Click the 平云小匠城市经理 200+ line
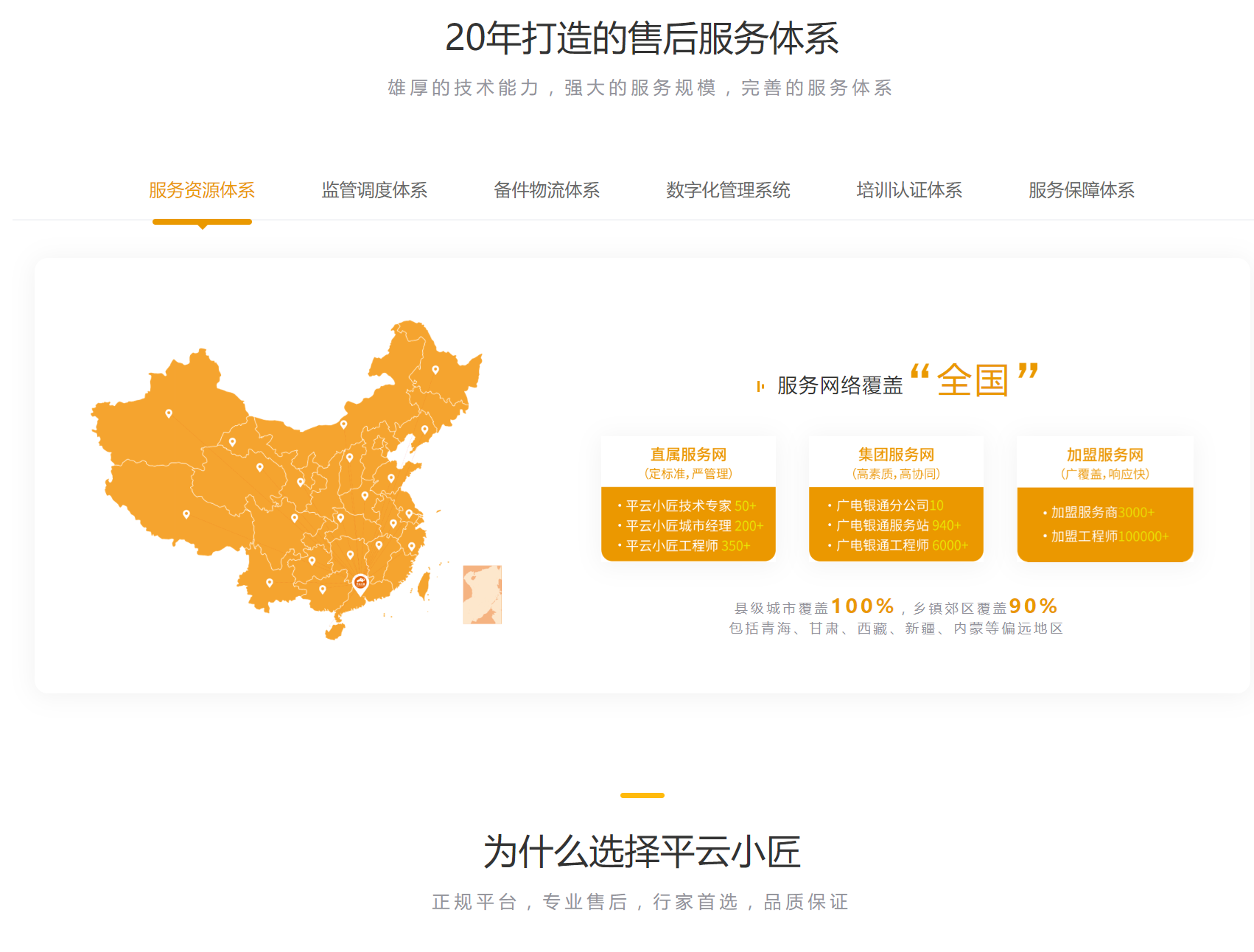The height and width of the screenshot is (952, 1254). tap(691, 525)
